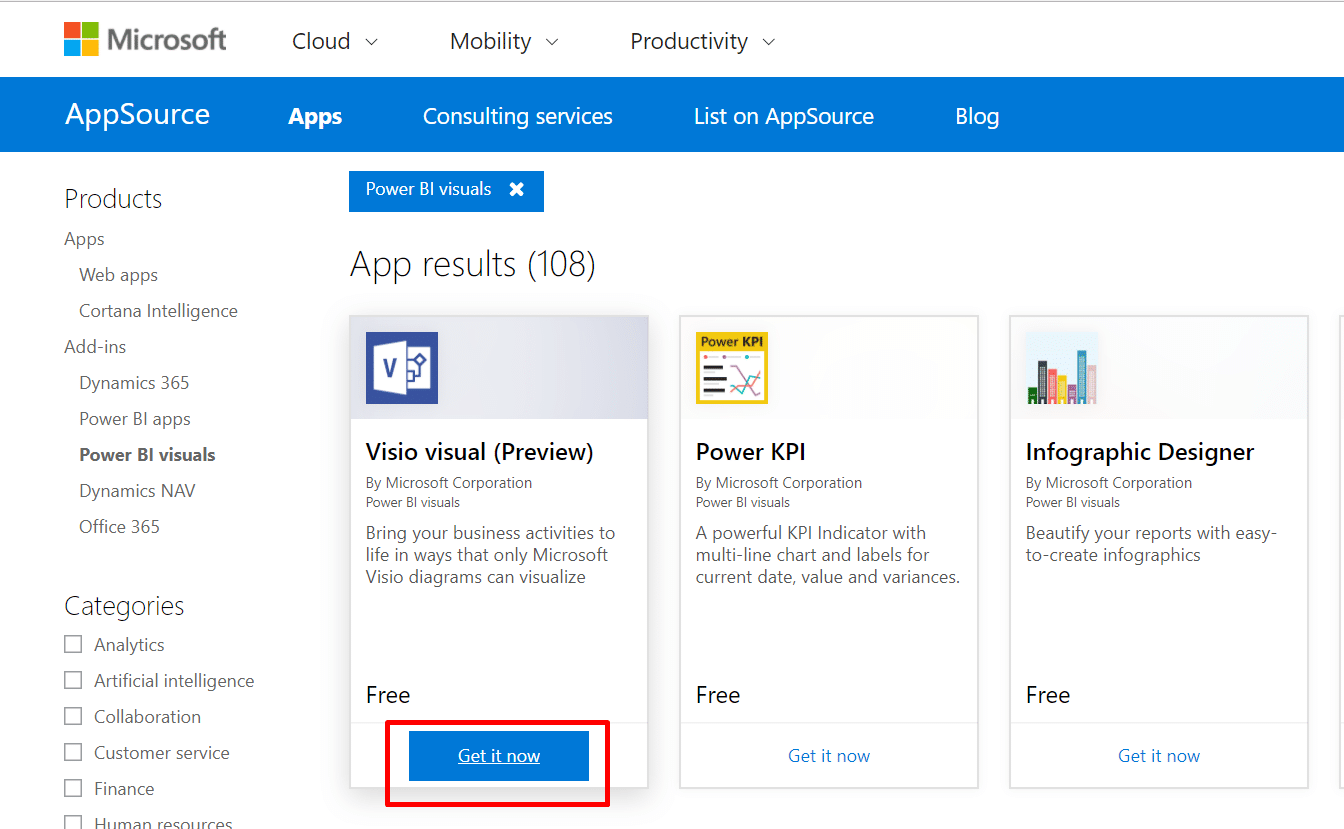The width and height of the screenshot is (1344, 829).
Task: Click Get it now for Visio visual
Action: (x=499, y=756)
